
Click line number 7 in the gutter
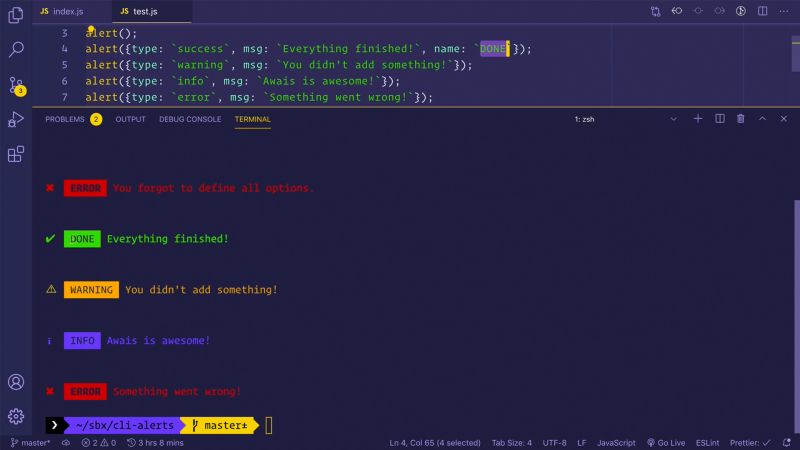64,97
